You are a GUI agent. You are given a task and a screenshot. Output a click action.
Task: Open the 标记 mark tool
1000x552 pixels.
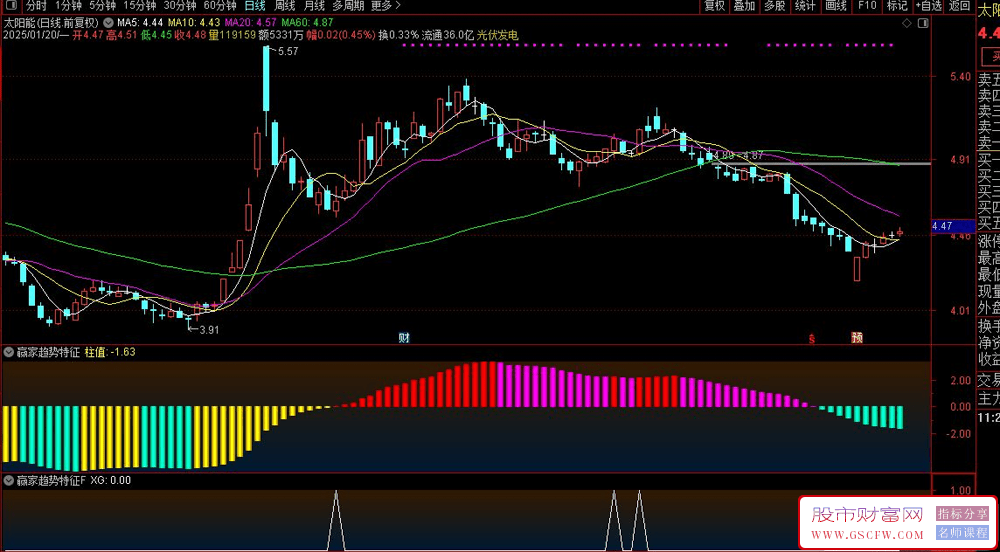897,6
